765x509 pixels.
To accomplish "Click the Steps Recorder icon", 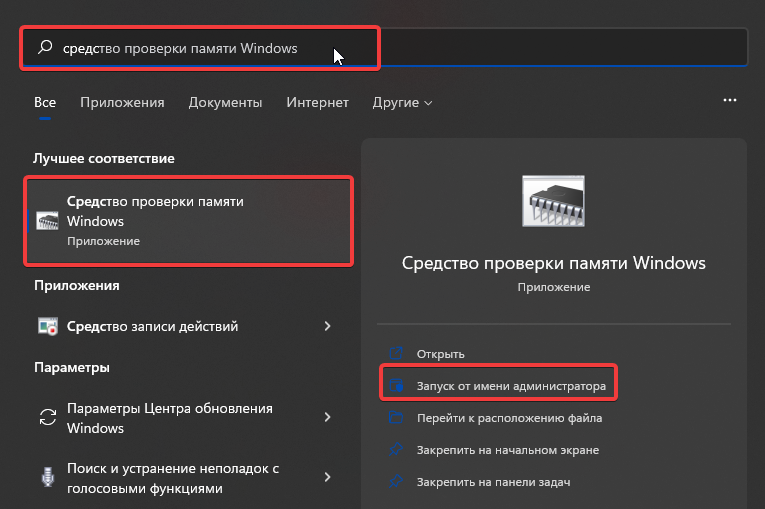I will point(48,326).
